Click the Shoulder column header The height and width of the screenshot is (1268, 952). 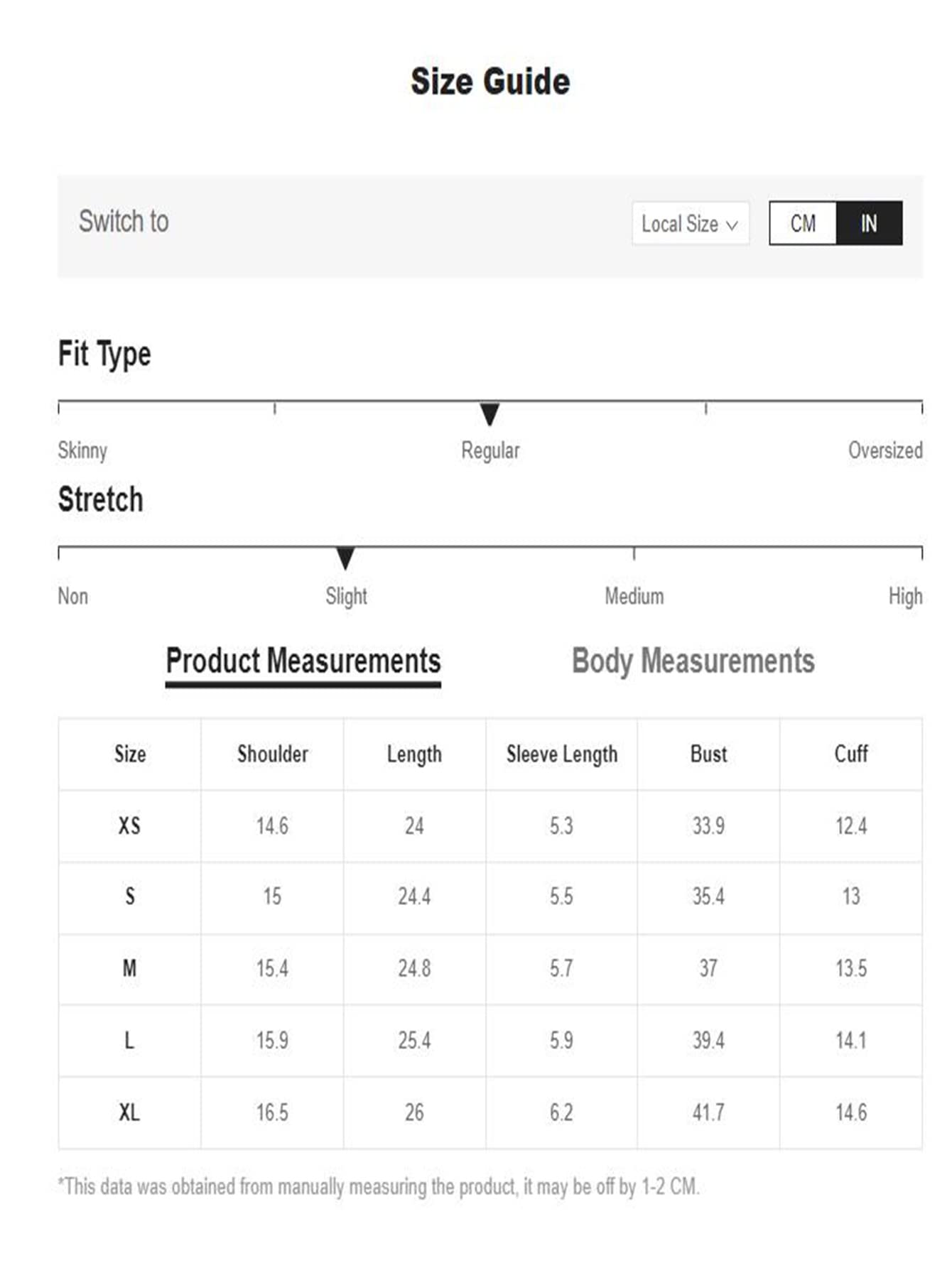pyautogui.click(x=273, y=754)
